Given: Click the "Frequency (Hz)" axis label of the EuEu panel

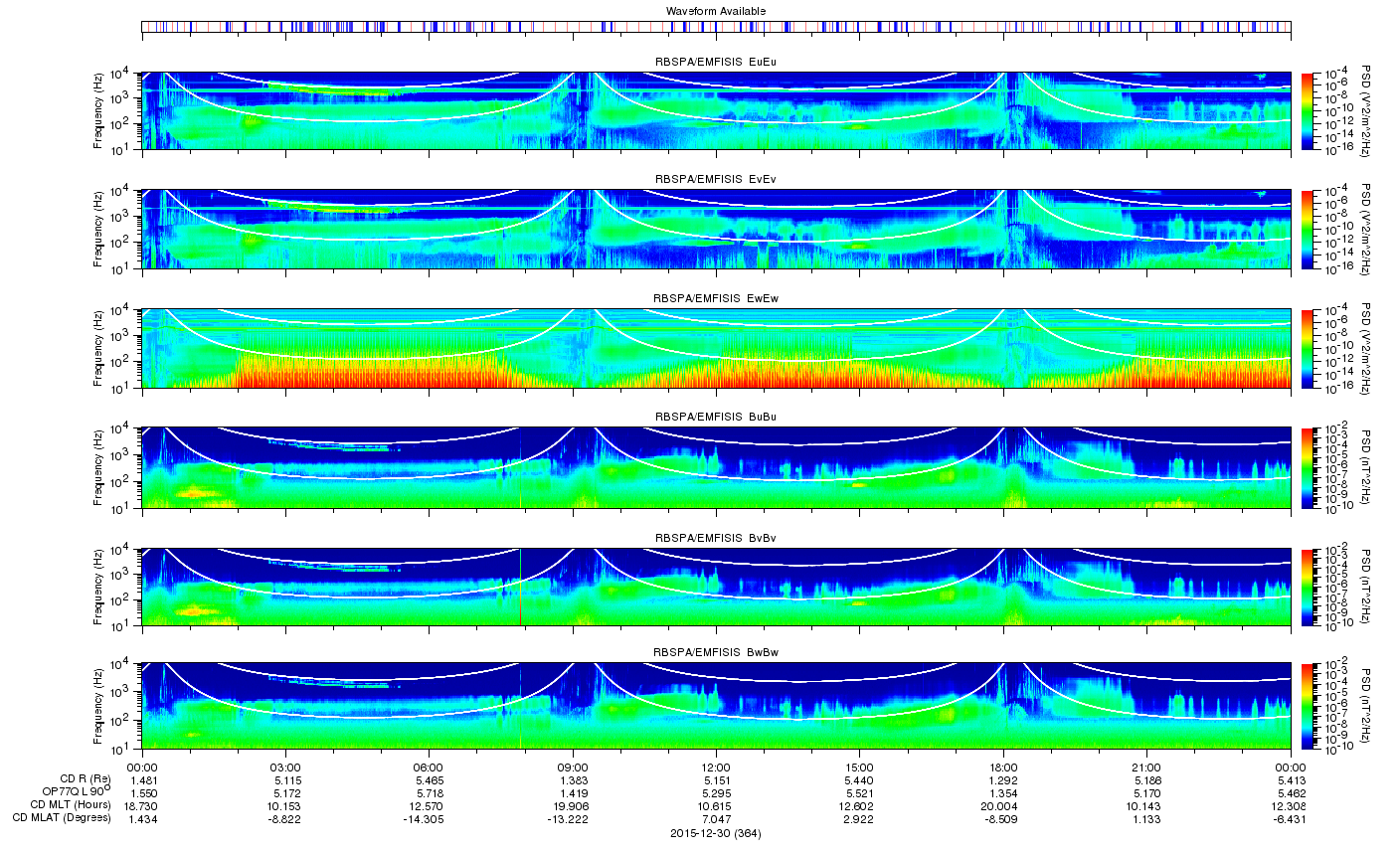Looking at the screenshot, I should (98, 110).
